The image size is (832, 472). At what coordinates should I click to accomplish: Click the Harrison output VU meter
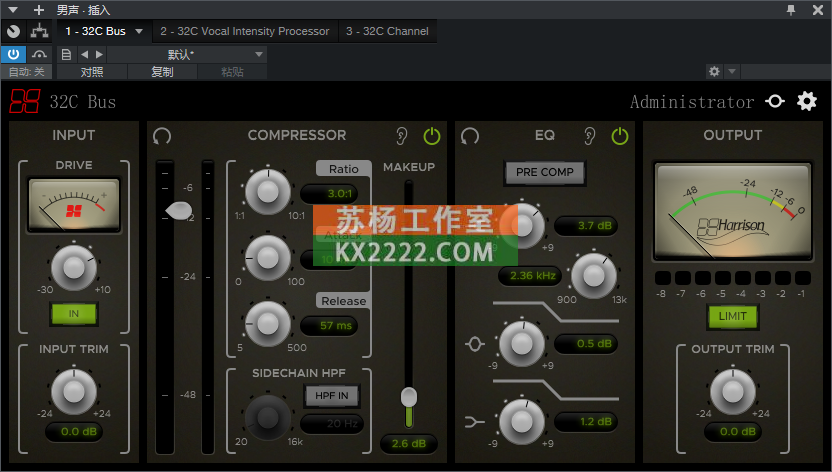pyautogui.click(x=732, y=211)
